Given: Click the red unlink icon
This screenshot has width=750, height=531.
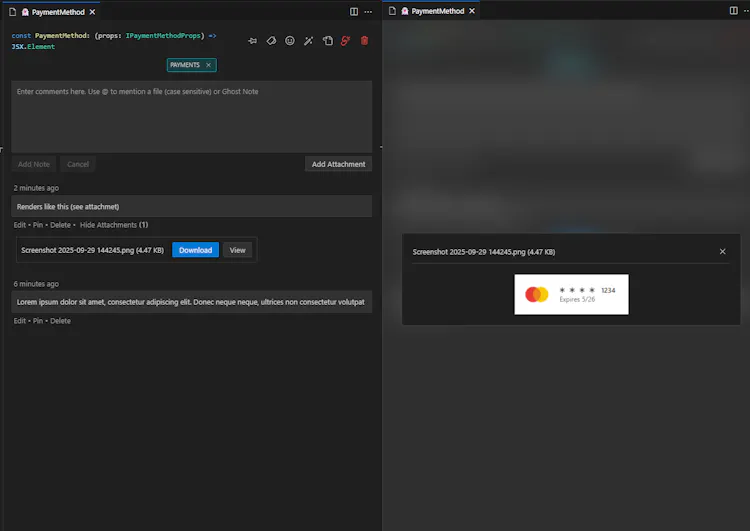Looking at the screenshot, I should pyautogui.click(x=345, y=41).
